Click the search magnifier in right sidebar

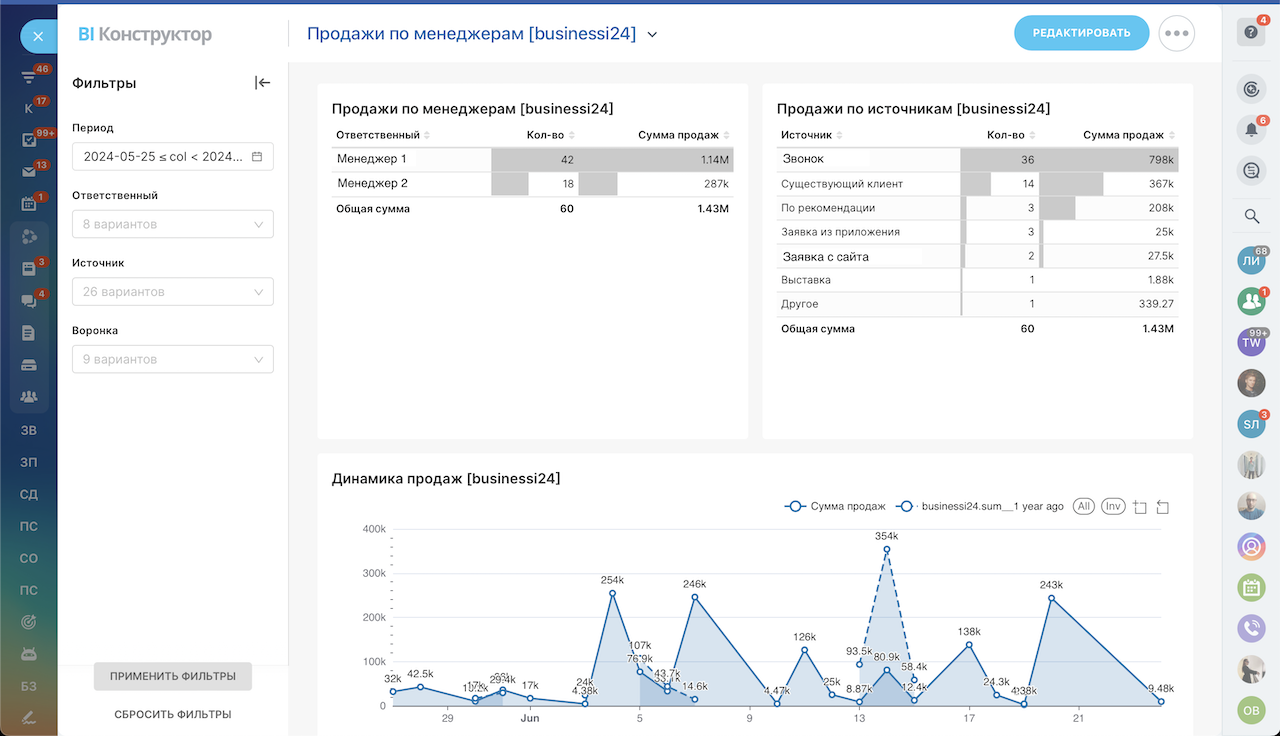(1251, 216)
